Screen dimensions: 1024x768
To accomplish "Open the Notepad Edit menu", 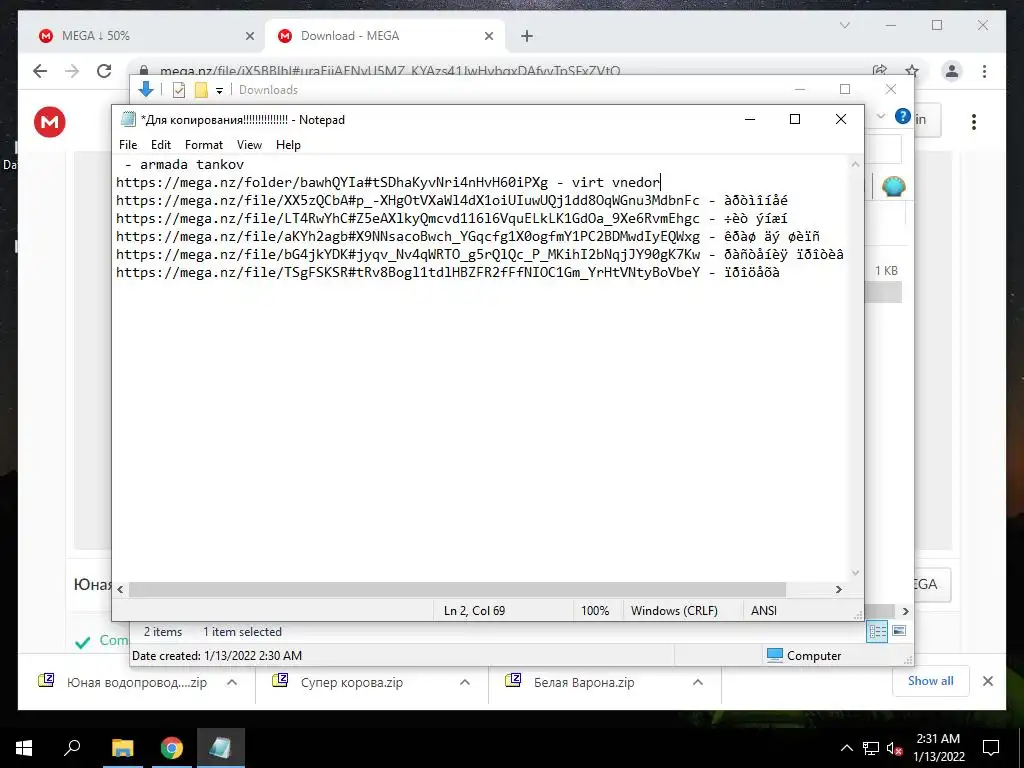I will coord(161,145).
